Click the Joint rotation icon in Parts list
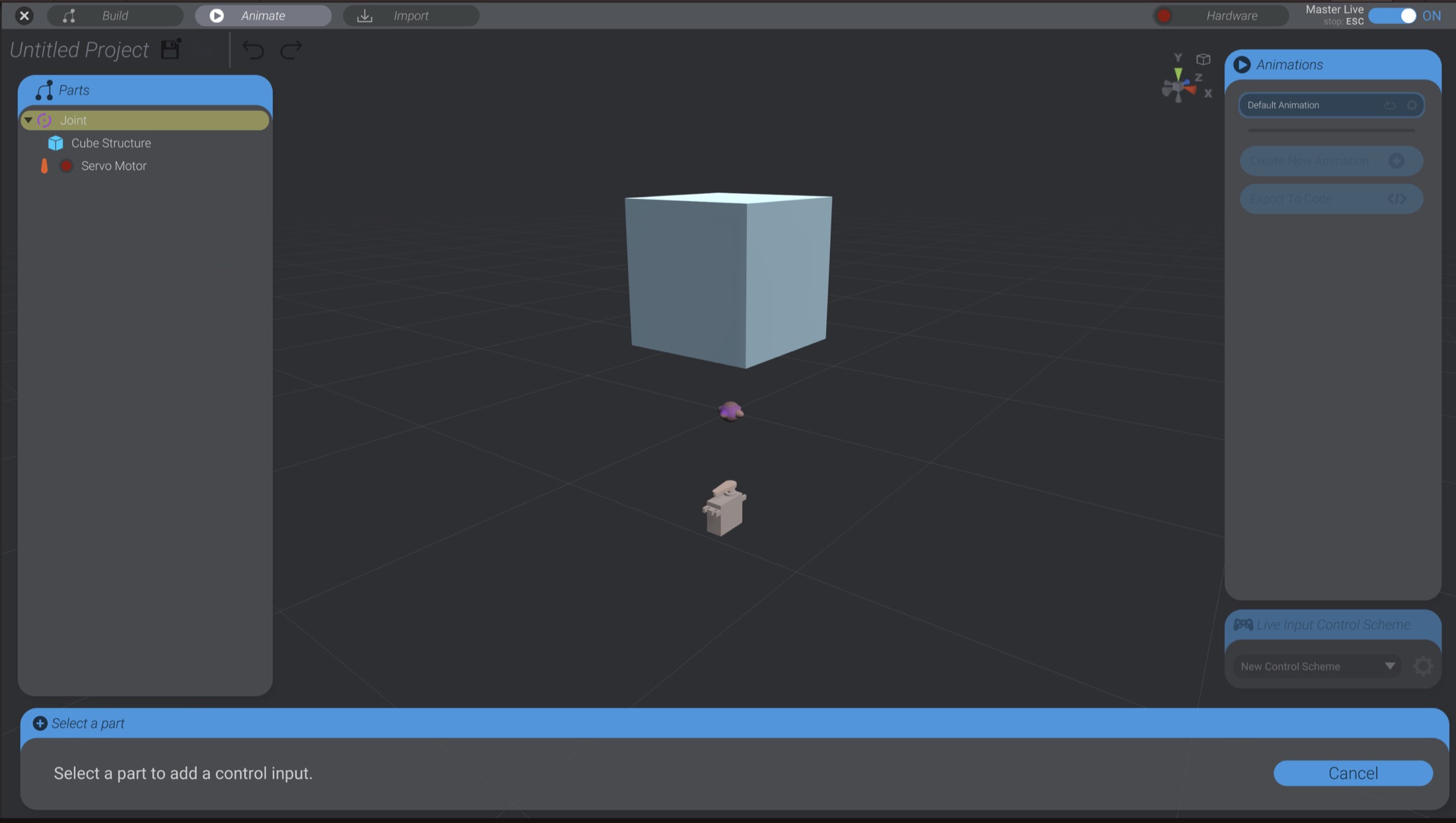Viewport: 1456px width, 823px height. tap(44, 120)
